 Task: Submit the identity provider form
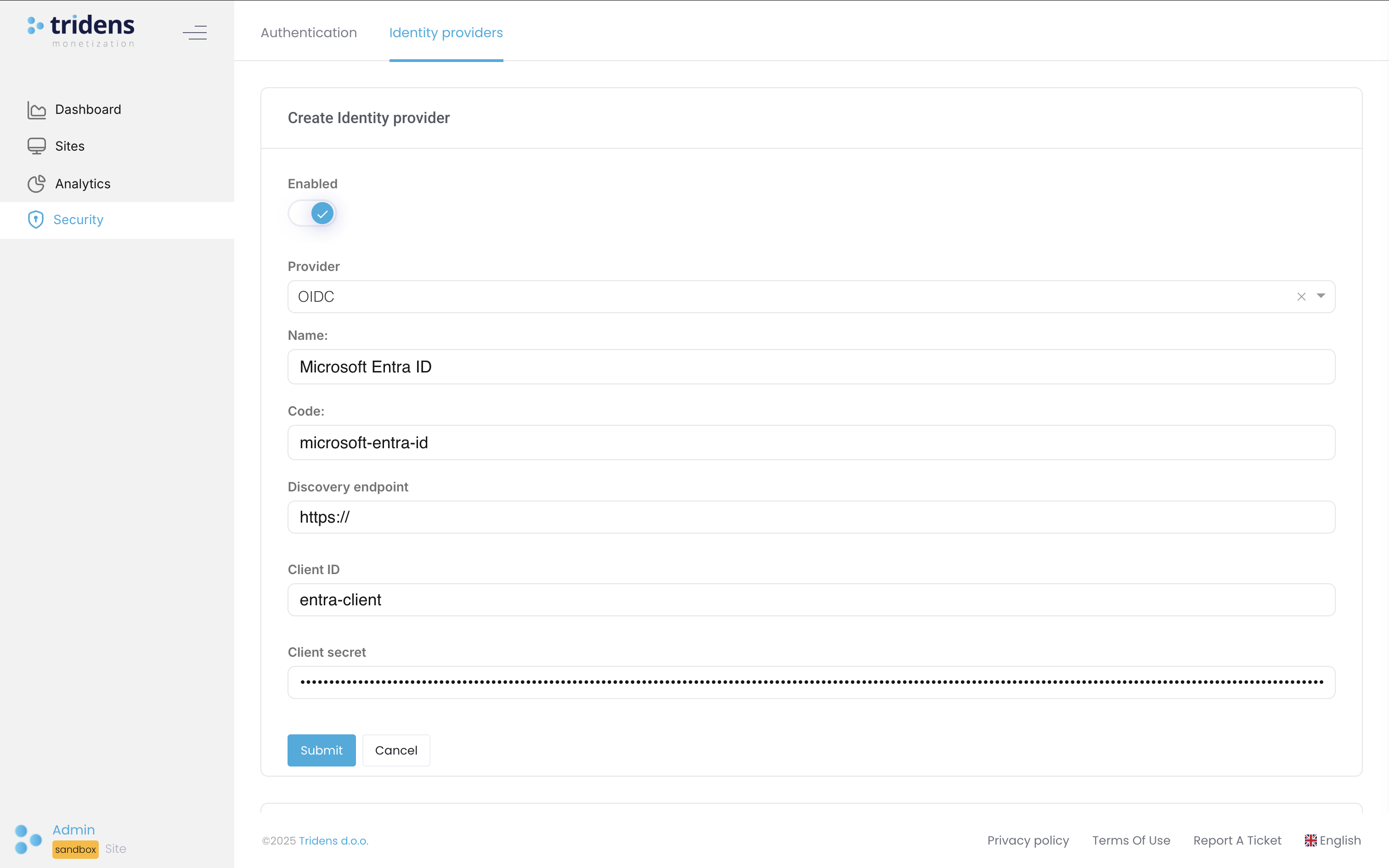click(x=321, y=750)
